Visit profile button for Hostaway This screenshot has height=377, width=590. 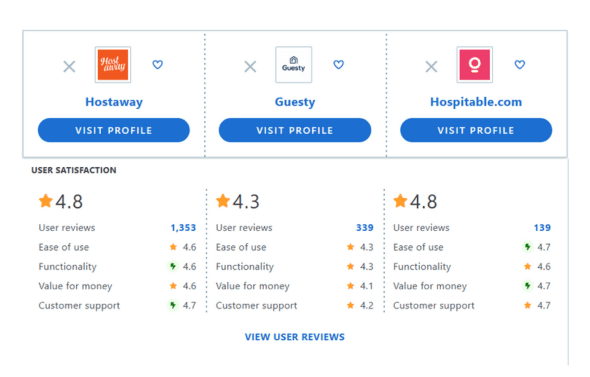(114, 130)
